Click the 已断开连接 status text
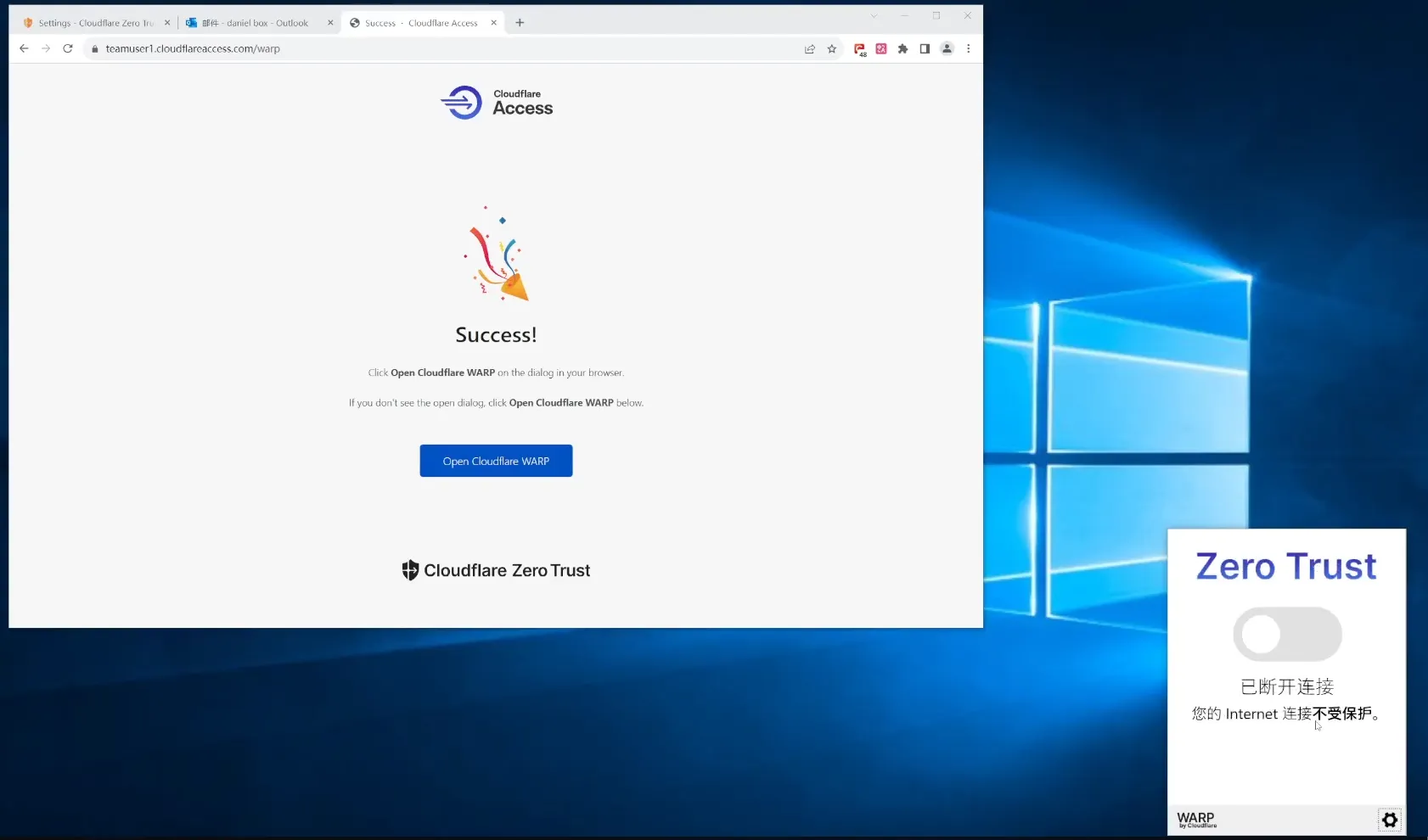Viewport: 1428px width, 840px height. click(1287, 686)
